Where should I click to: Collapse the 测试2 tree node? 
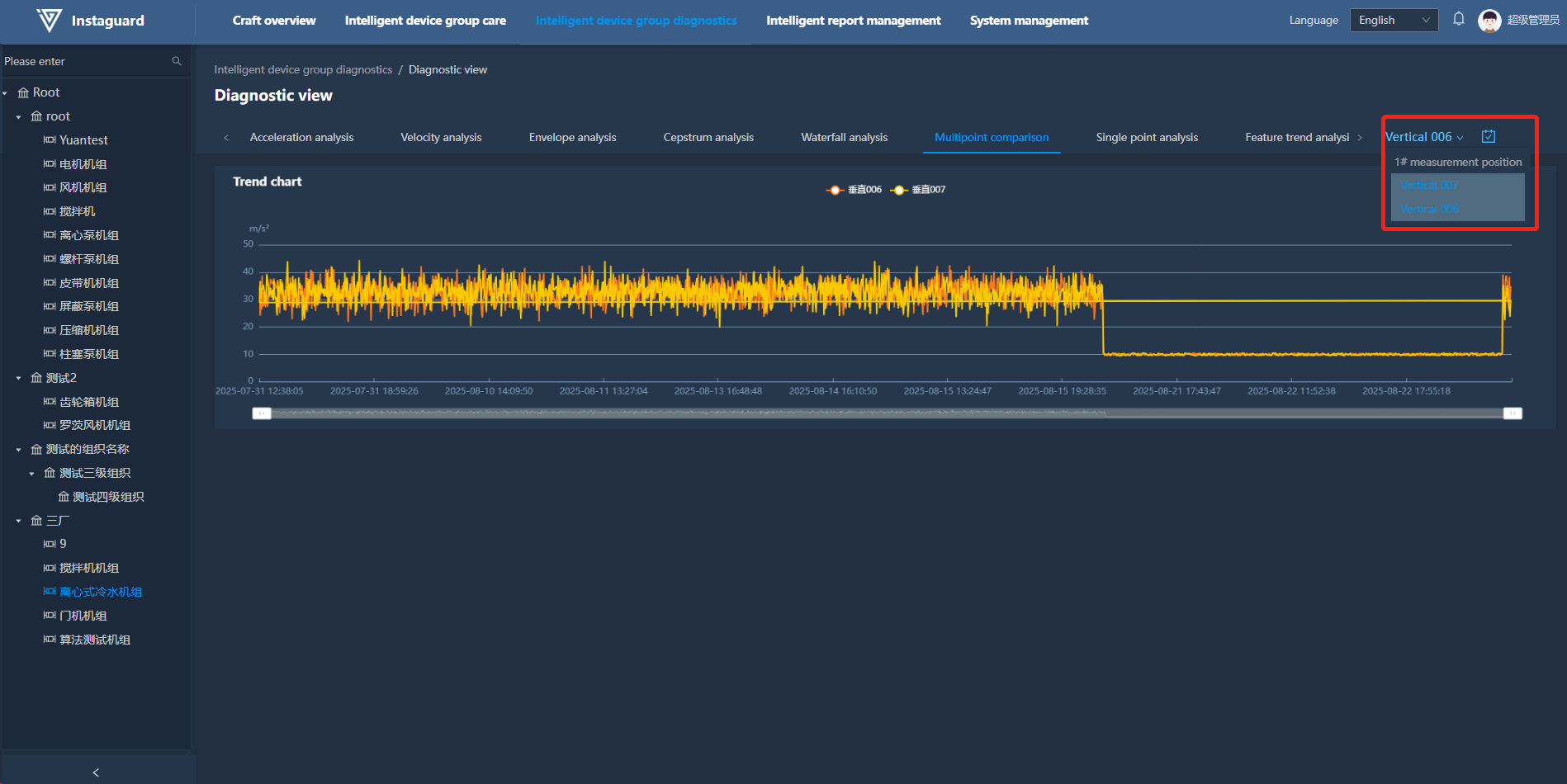point(19,378)
